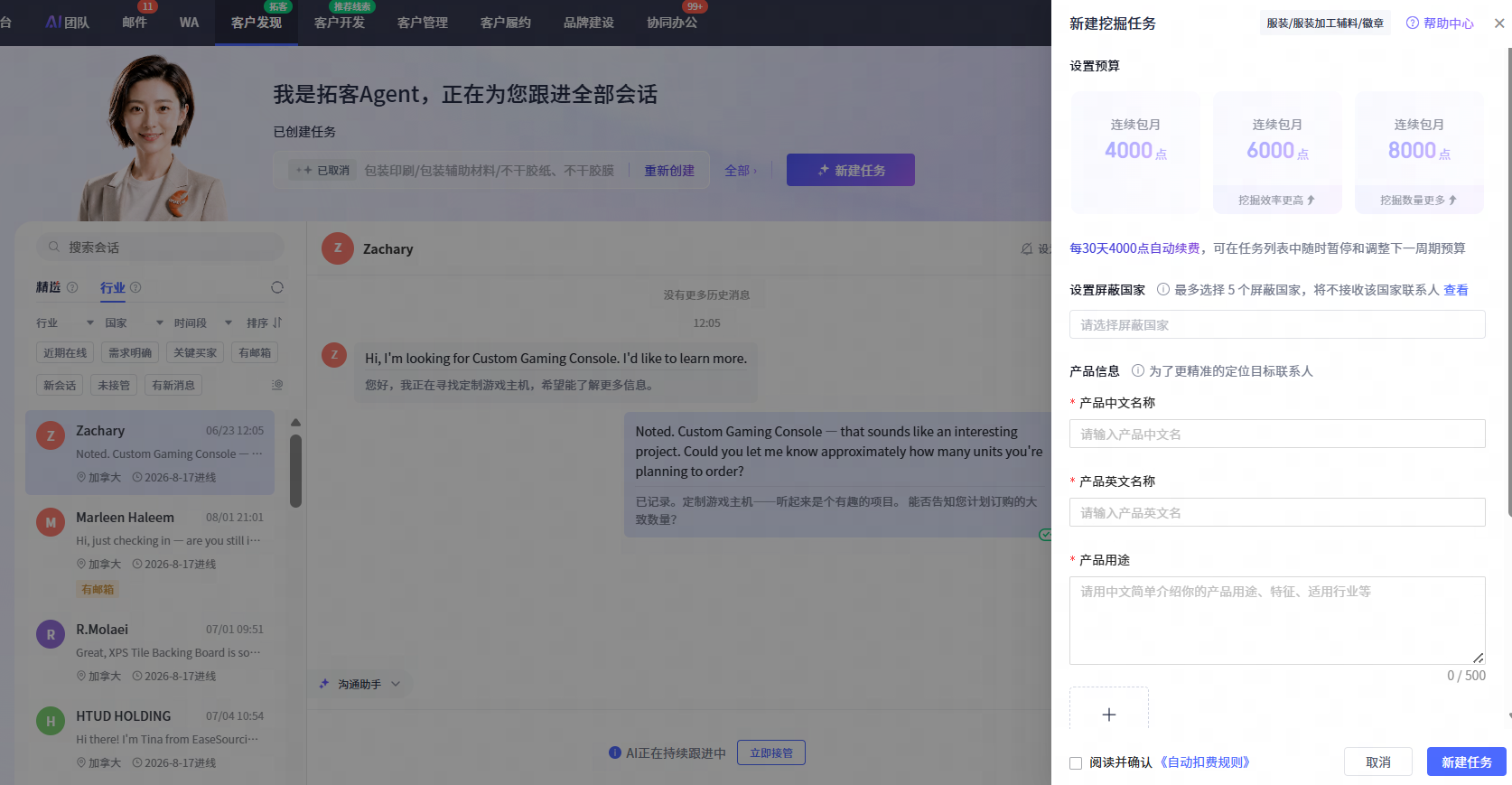Open 请选择屏蔽国家 dropdown
Viewport: 1512px width, 785px height.
(1277, 324)
